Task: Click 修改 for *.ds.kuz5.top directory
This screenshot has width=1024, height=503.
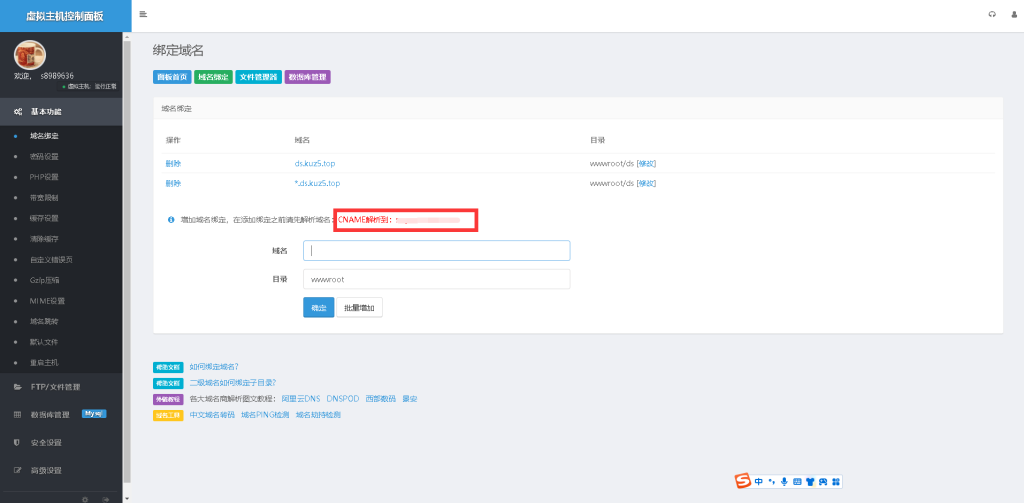Action: [647, 184]
